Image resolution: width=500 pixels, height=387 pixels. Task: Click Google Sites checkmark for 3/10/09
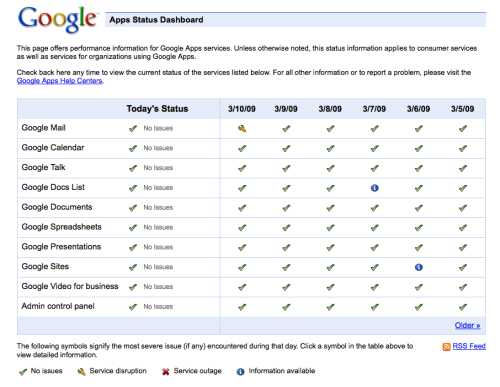coord(242,267)
